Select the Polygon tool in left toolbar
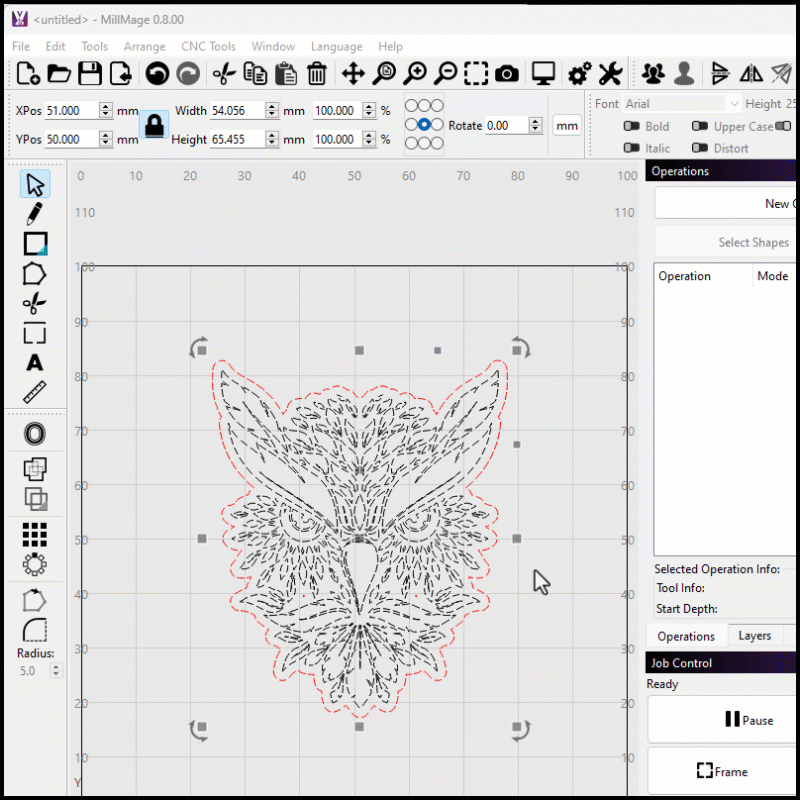 35,273
